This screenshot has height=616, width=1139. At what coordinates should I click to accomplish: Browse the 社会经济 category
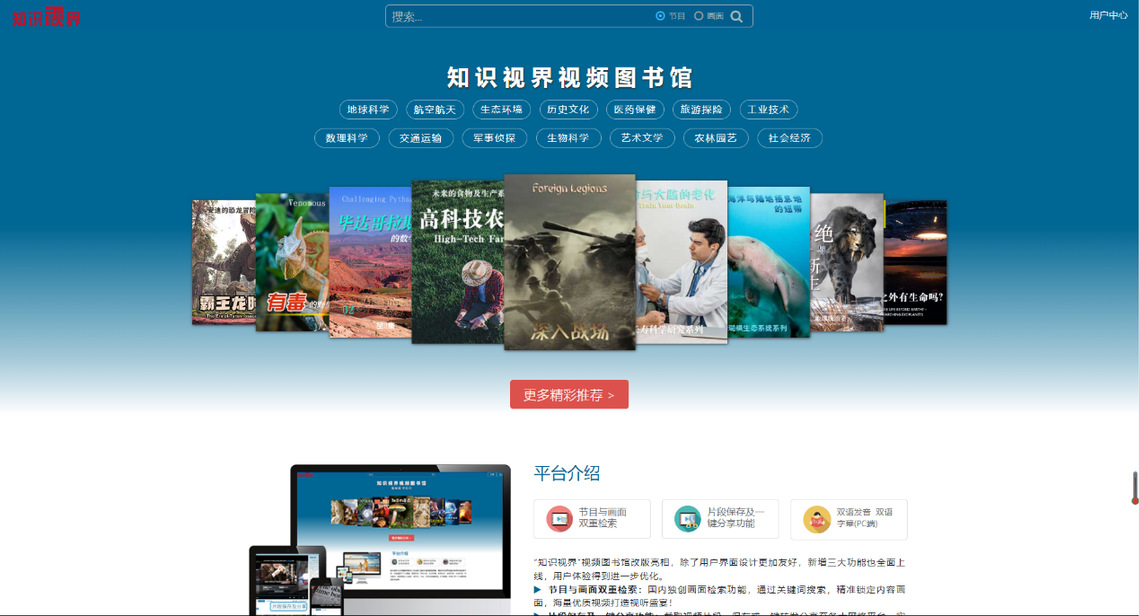point(790,138)
